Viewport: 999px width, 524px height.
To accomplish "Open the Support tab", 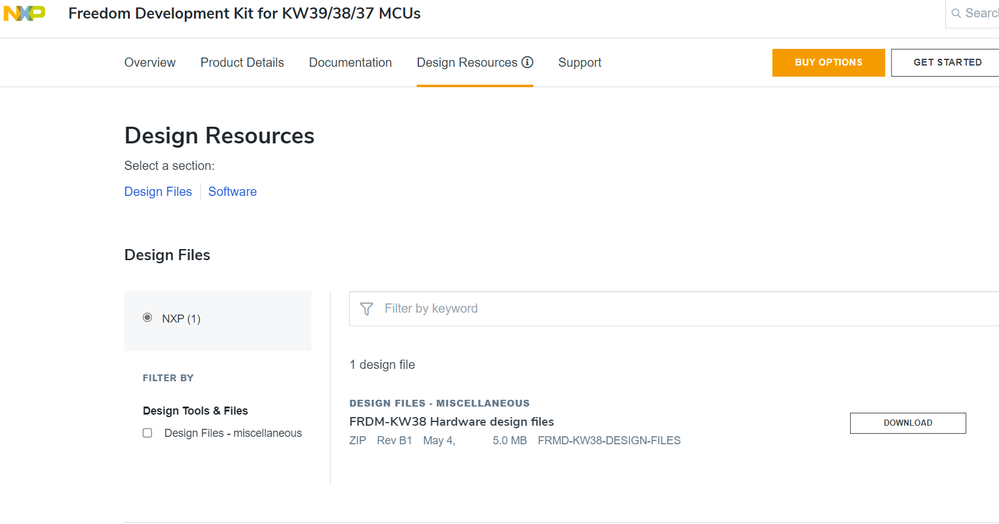I will click(x=580, y=62).
